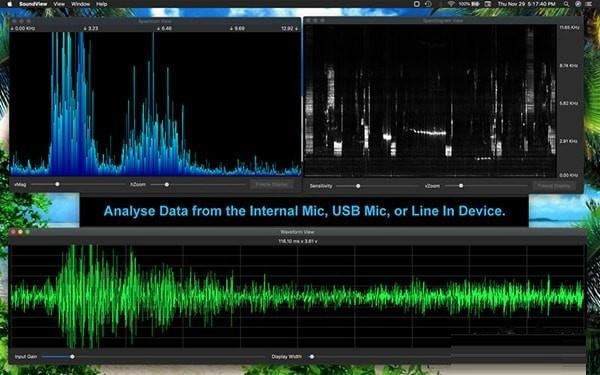The width and height of the screenshot is (600, 375).
Task: Click the Sensitivity slider handle
Action: tap(358, 186)
